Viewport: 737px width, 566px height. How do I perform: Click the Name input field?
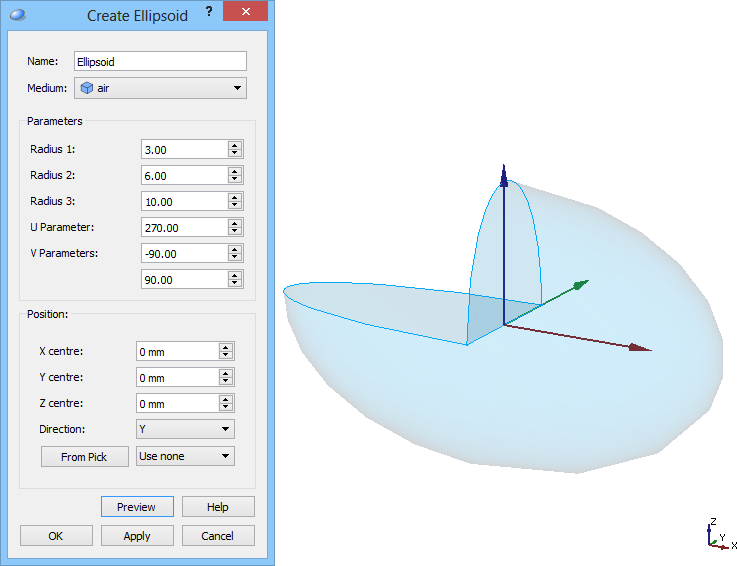[160, 62]
